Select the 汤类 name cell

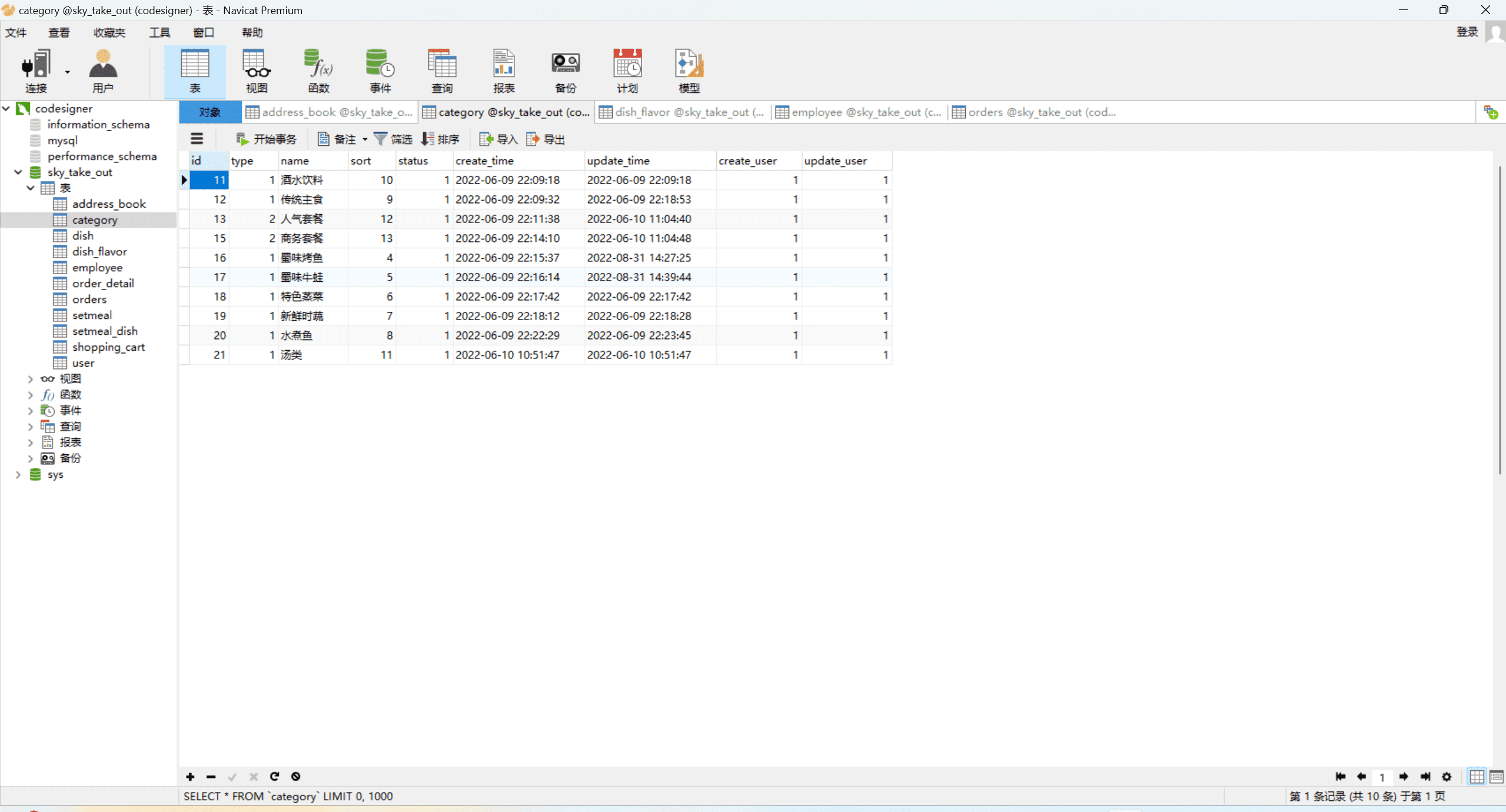coord(312,354)
